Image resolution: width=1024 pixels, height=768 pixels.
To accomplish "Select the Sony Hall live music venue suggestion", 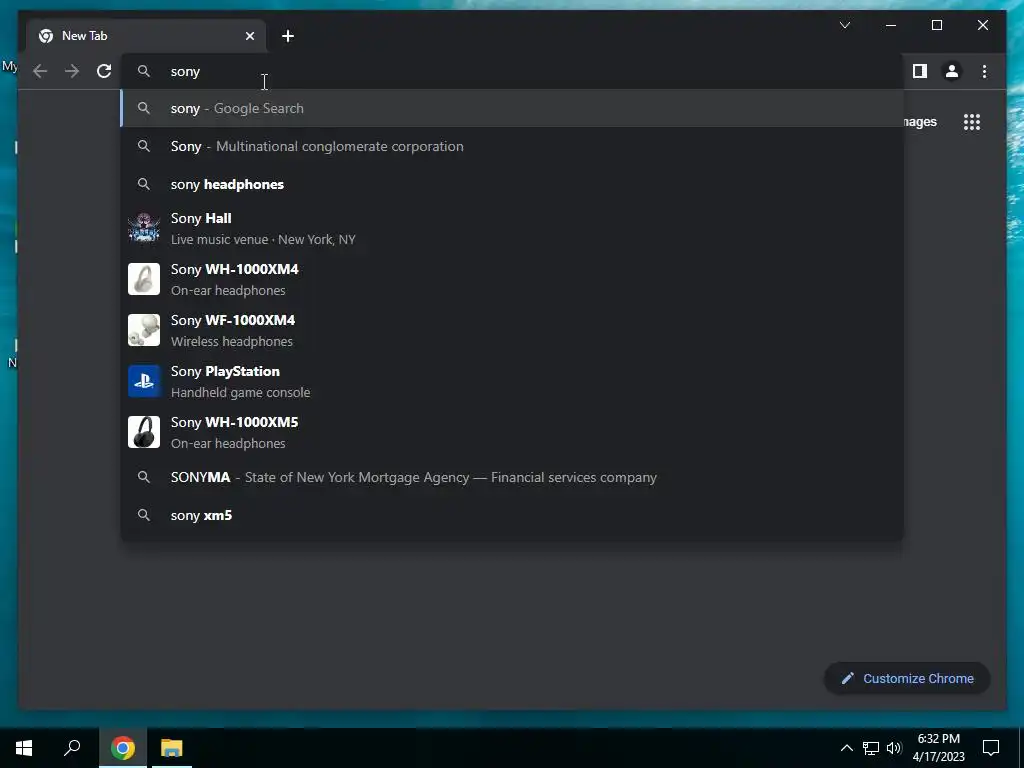I will coord(512,229).
